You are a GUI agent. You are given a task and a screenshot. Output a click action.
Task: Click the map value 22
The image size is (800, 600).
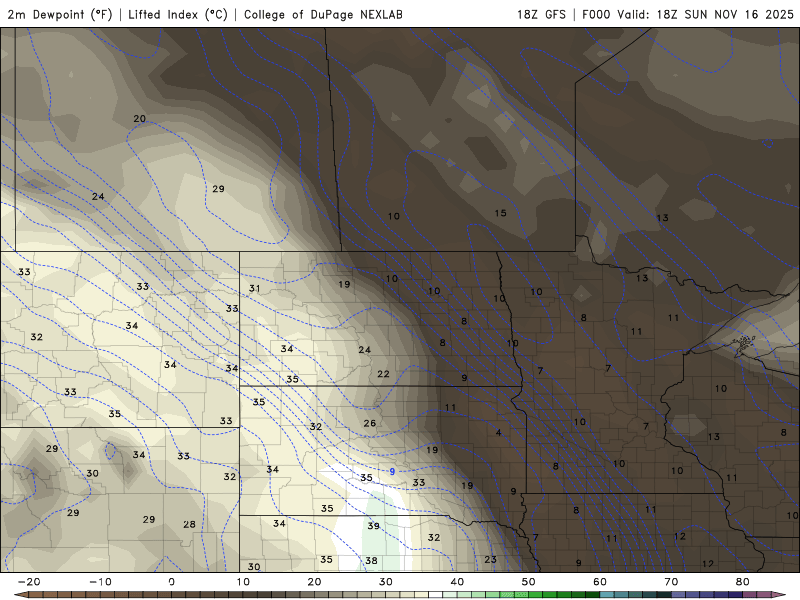(383, 374)
